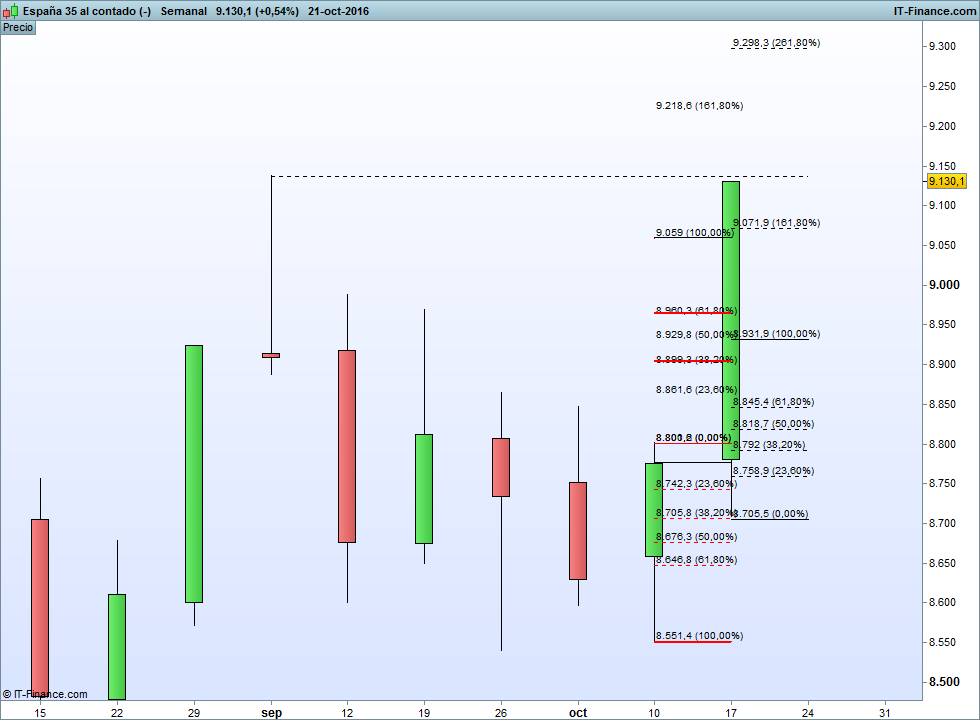
Task: Select the 9.298,3 (261,80%) Fibonacci level
Action: 776,43
